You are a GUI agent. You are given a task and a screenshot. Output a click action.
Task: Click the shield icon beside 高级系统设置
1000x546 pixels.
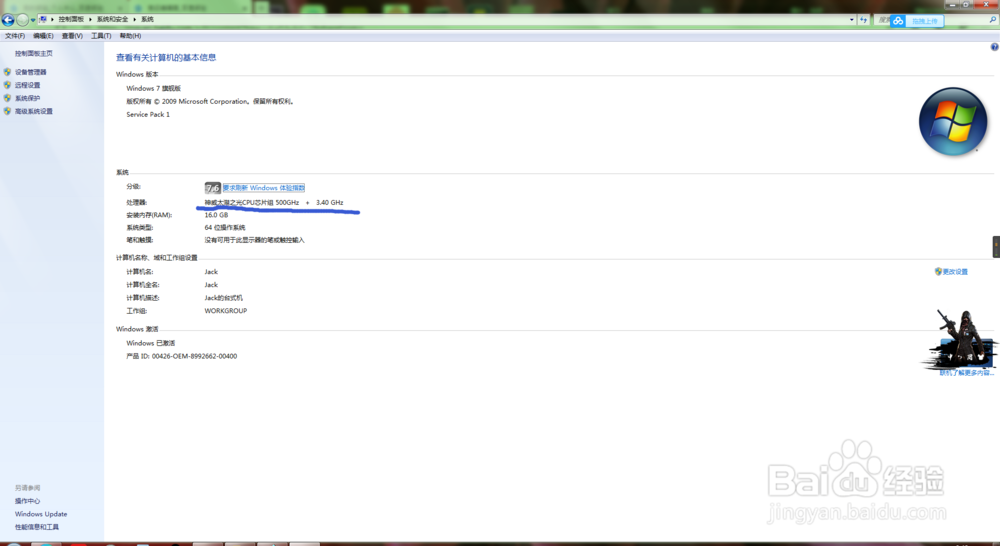7,111
